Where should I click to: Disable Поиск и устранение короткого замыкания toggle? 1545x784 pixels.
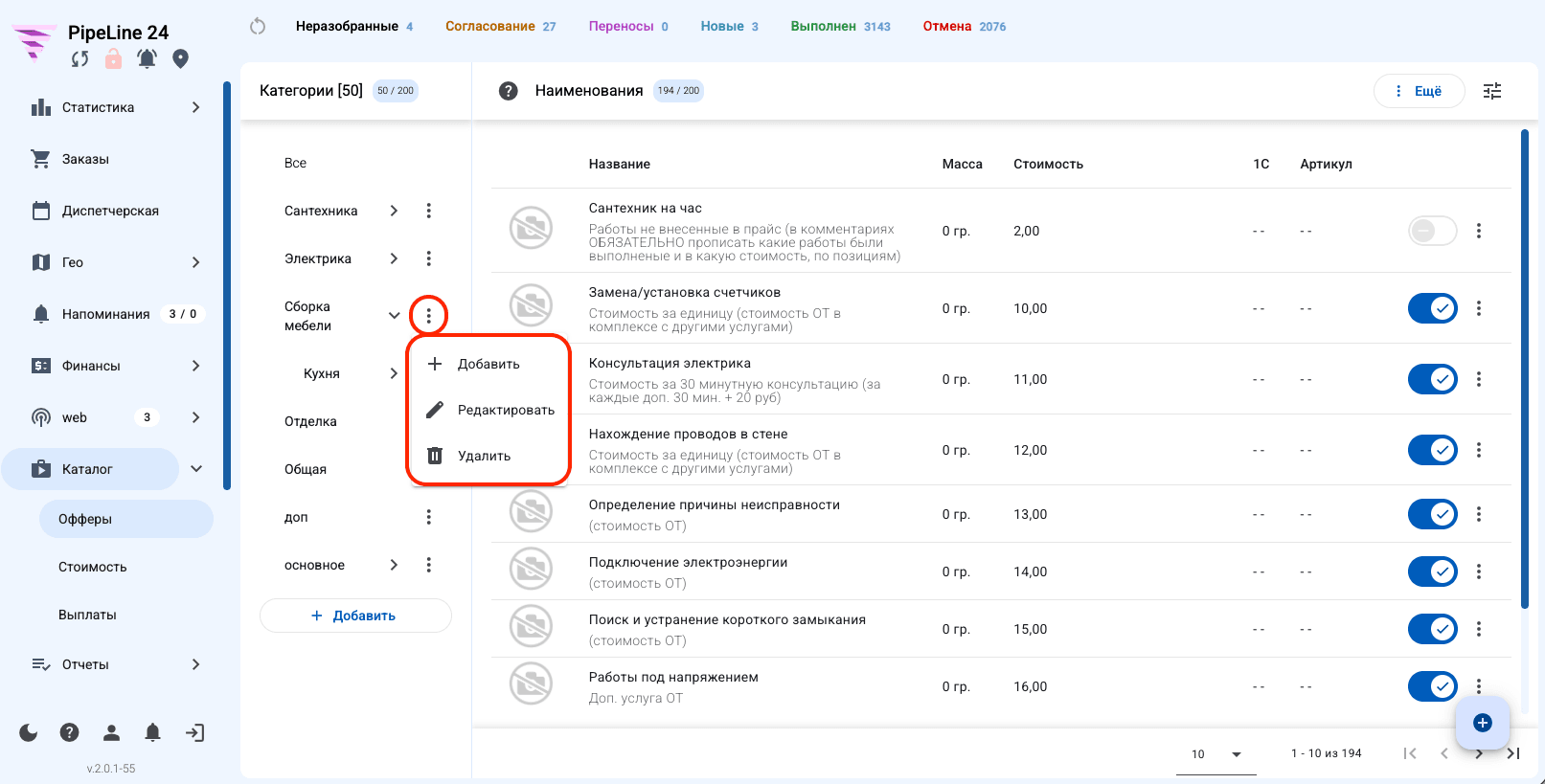(x=1432, y=629)
